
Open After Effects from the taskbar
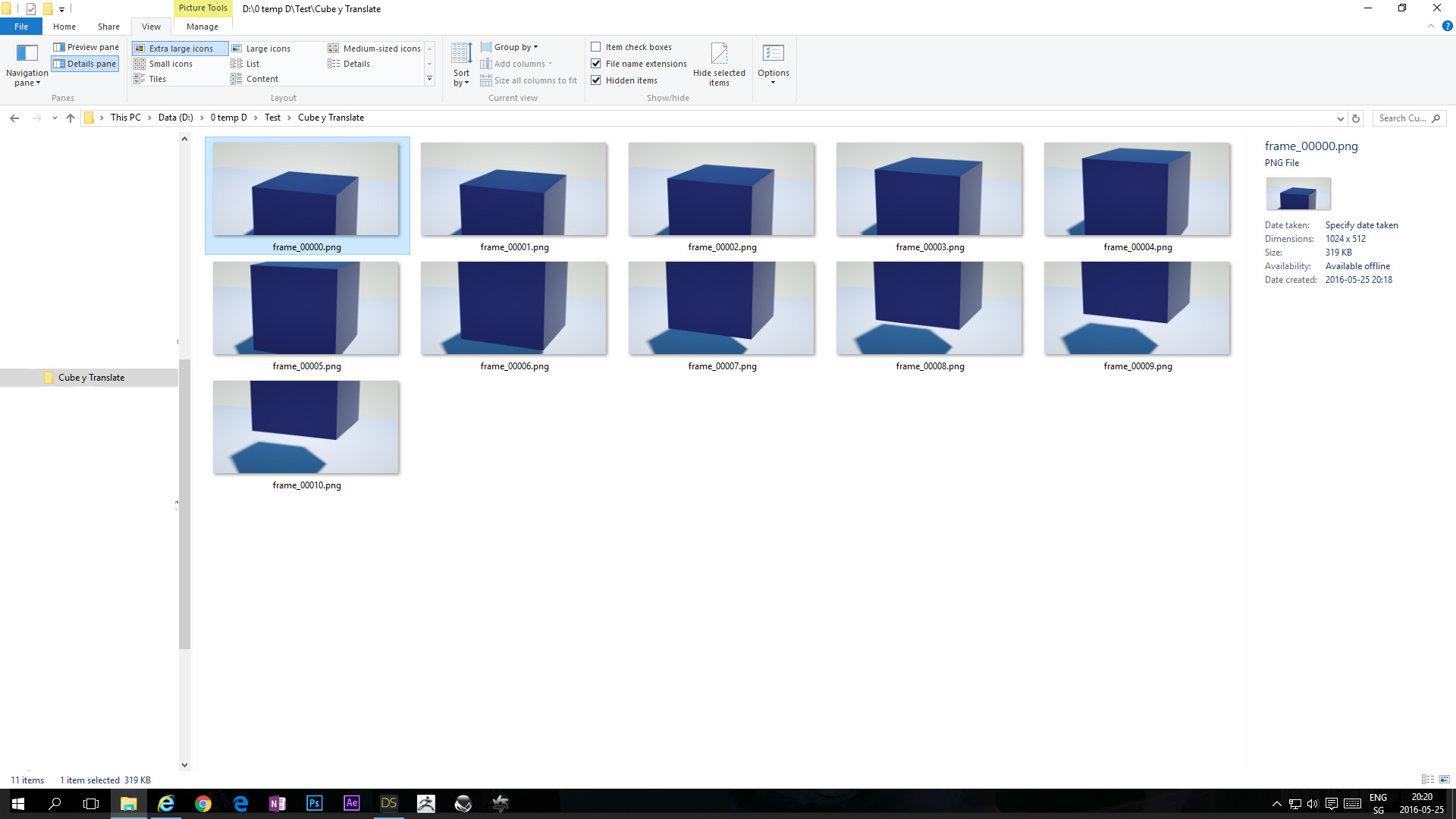pyautogui.click(x=351, y=803)
